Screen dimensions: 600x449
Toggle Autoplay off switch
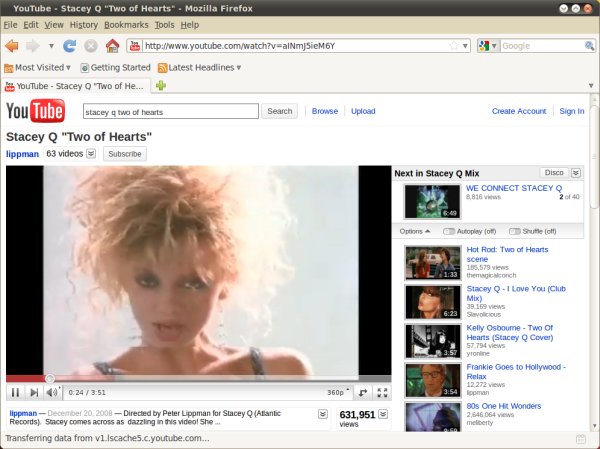point(449,231)
